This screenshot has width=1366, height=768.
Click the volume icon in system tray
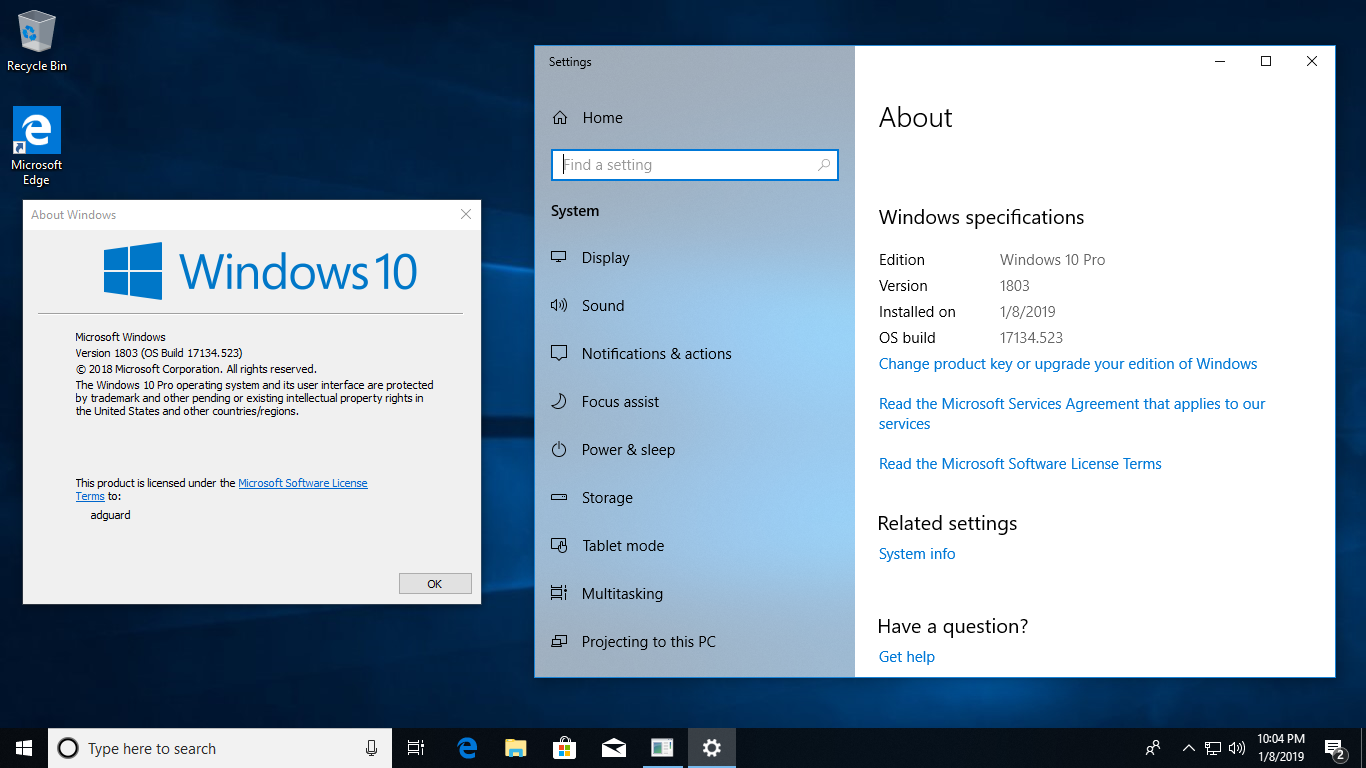[1237, 748]
